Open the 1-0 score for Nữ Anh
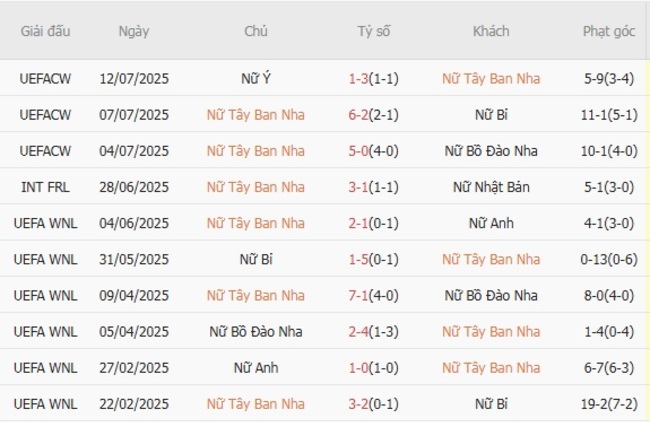This screenshot has width=650, height=427. point(362,367)
